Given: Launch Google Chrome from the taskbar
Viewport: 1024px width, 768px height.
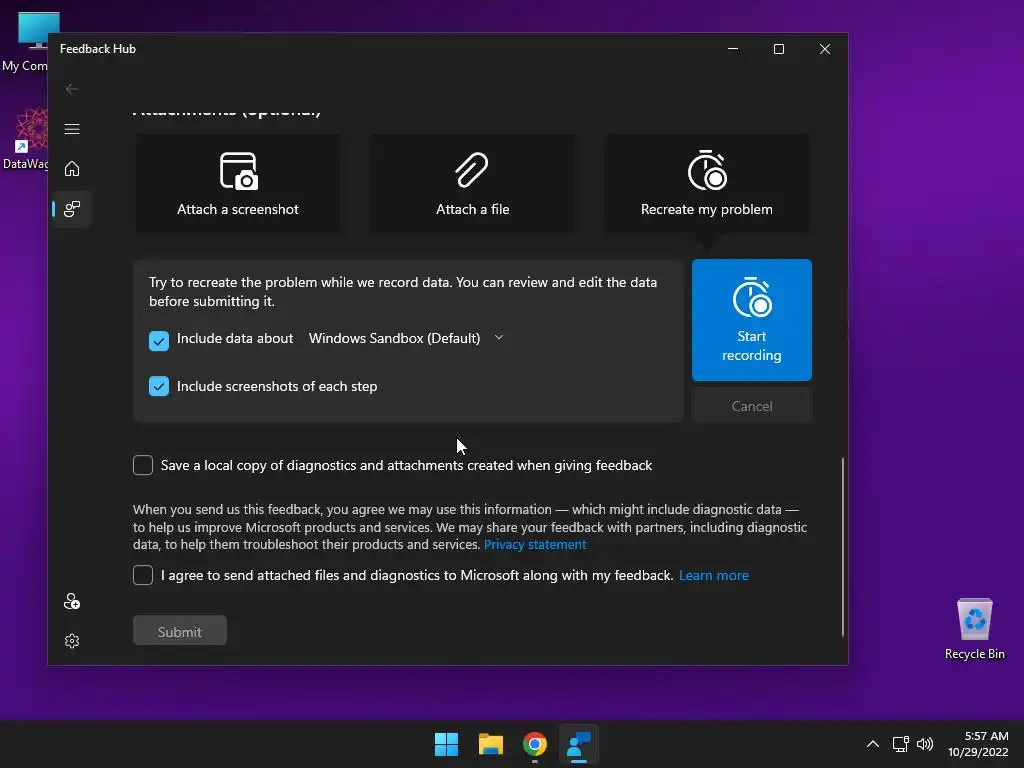Looking at the screenshot, I should tap(535, 744).
